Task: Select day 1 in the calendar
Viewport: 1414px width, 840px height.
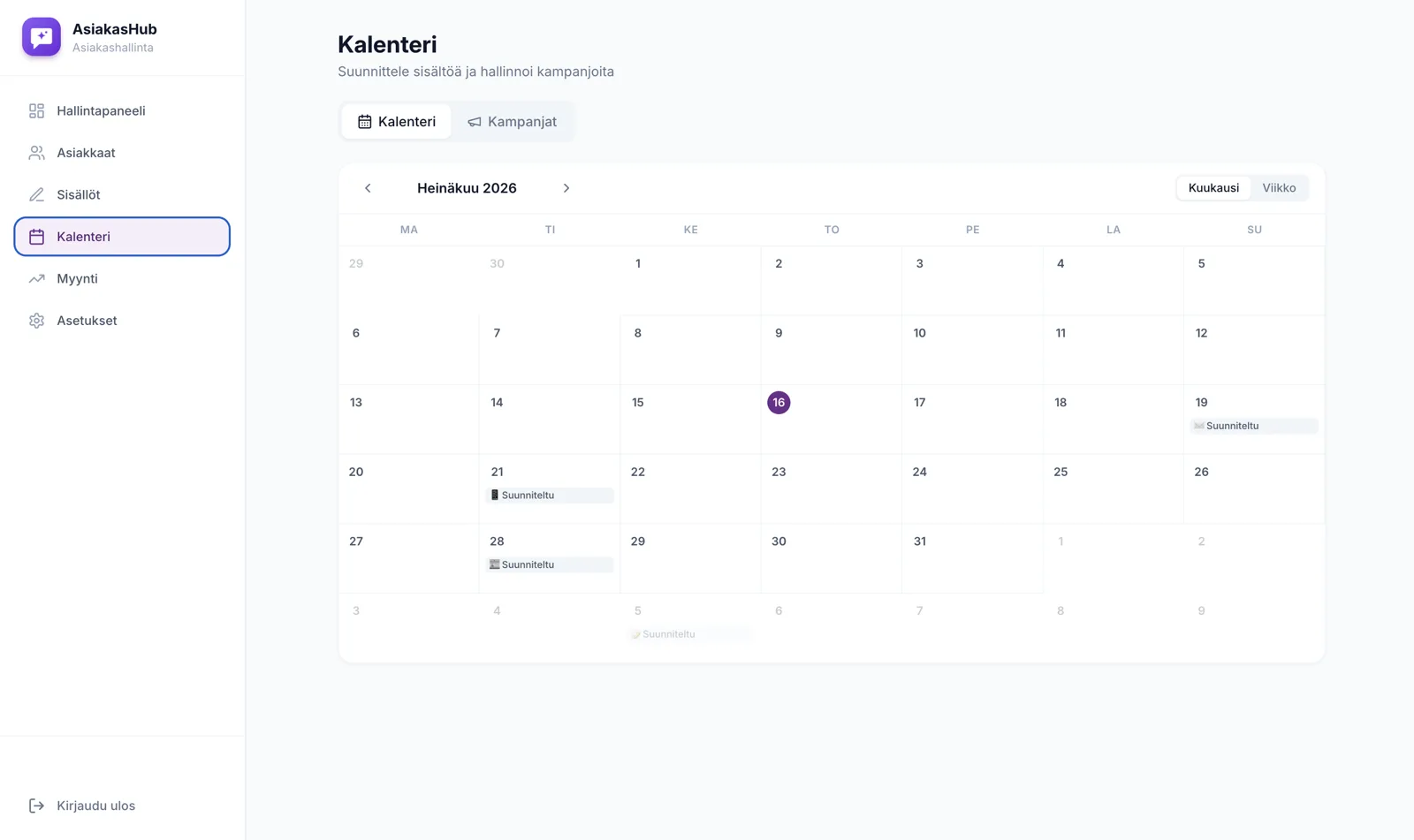Action: coord(638,264)
